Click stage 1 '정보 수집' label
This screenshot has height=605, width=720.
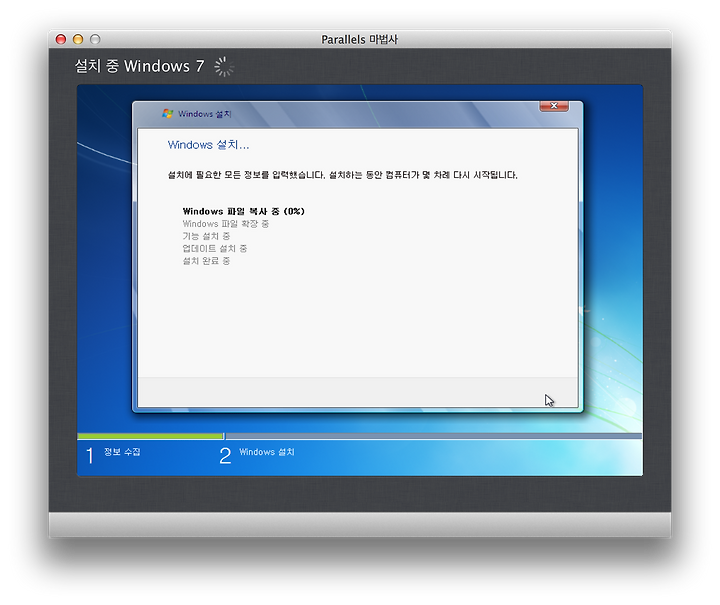122,452
